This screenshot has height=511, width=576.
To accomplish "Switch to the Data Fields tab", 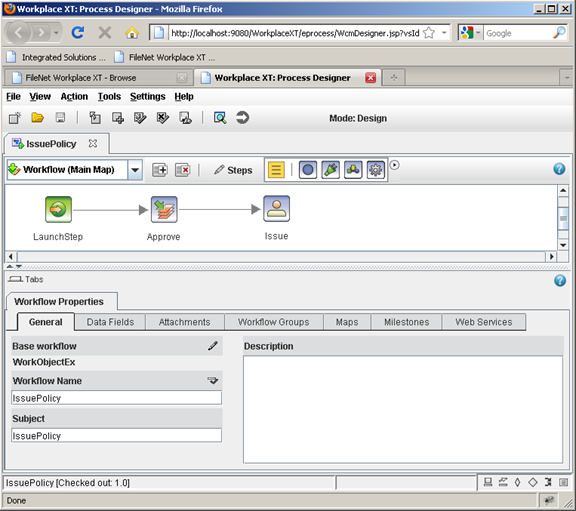I will point(110,322).
